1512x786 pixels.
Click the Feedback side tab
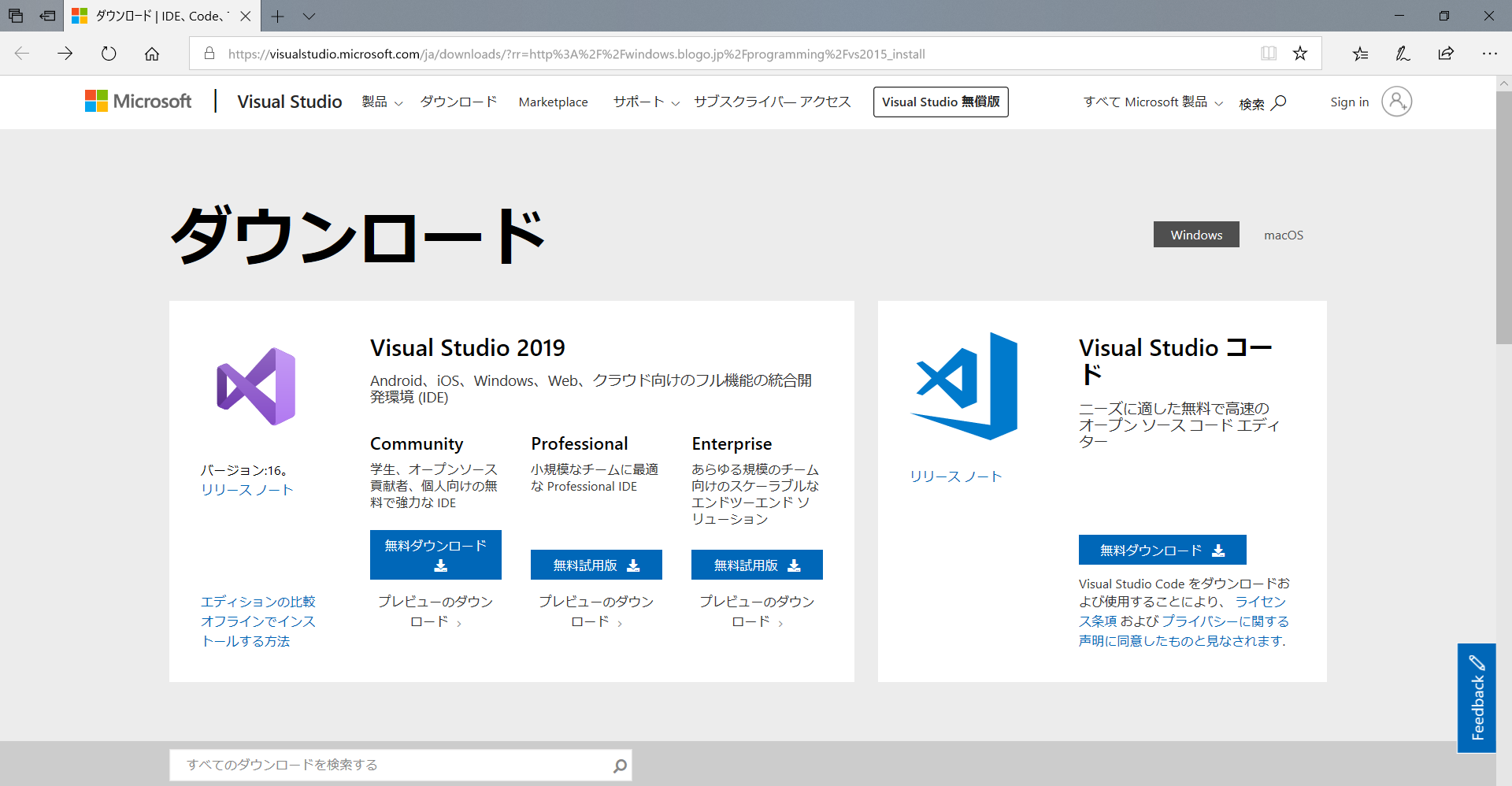(1477, 698)
